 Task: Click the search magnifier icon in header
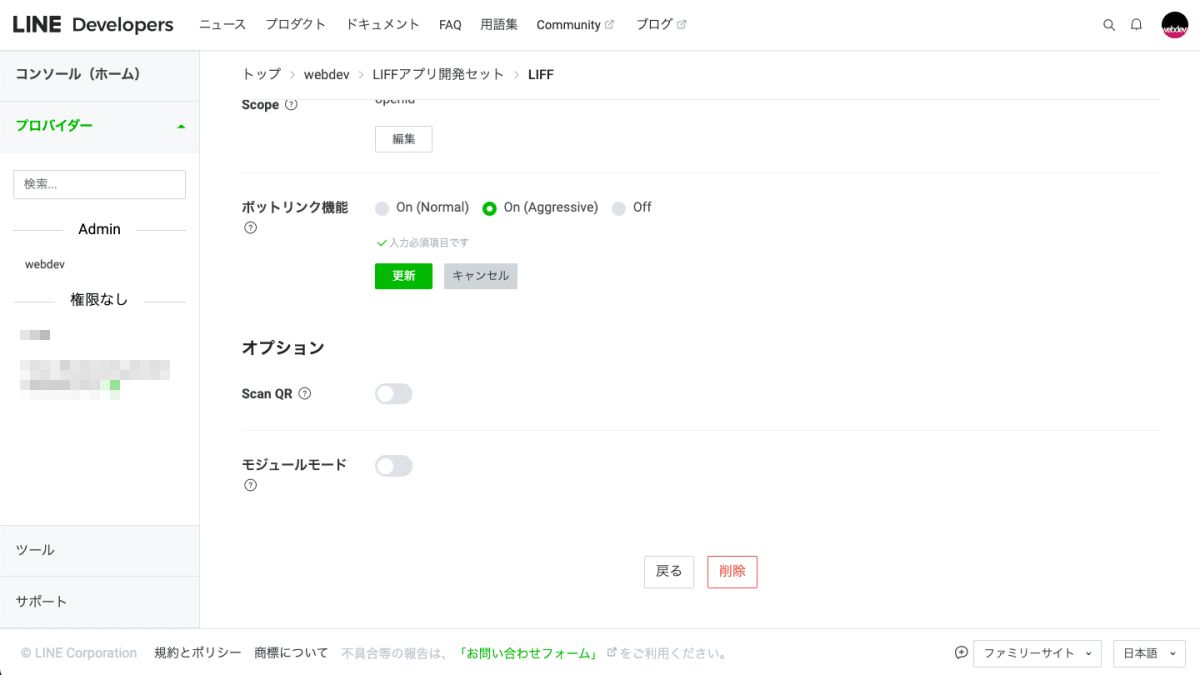click(1109, 25)
